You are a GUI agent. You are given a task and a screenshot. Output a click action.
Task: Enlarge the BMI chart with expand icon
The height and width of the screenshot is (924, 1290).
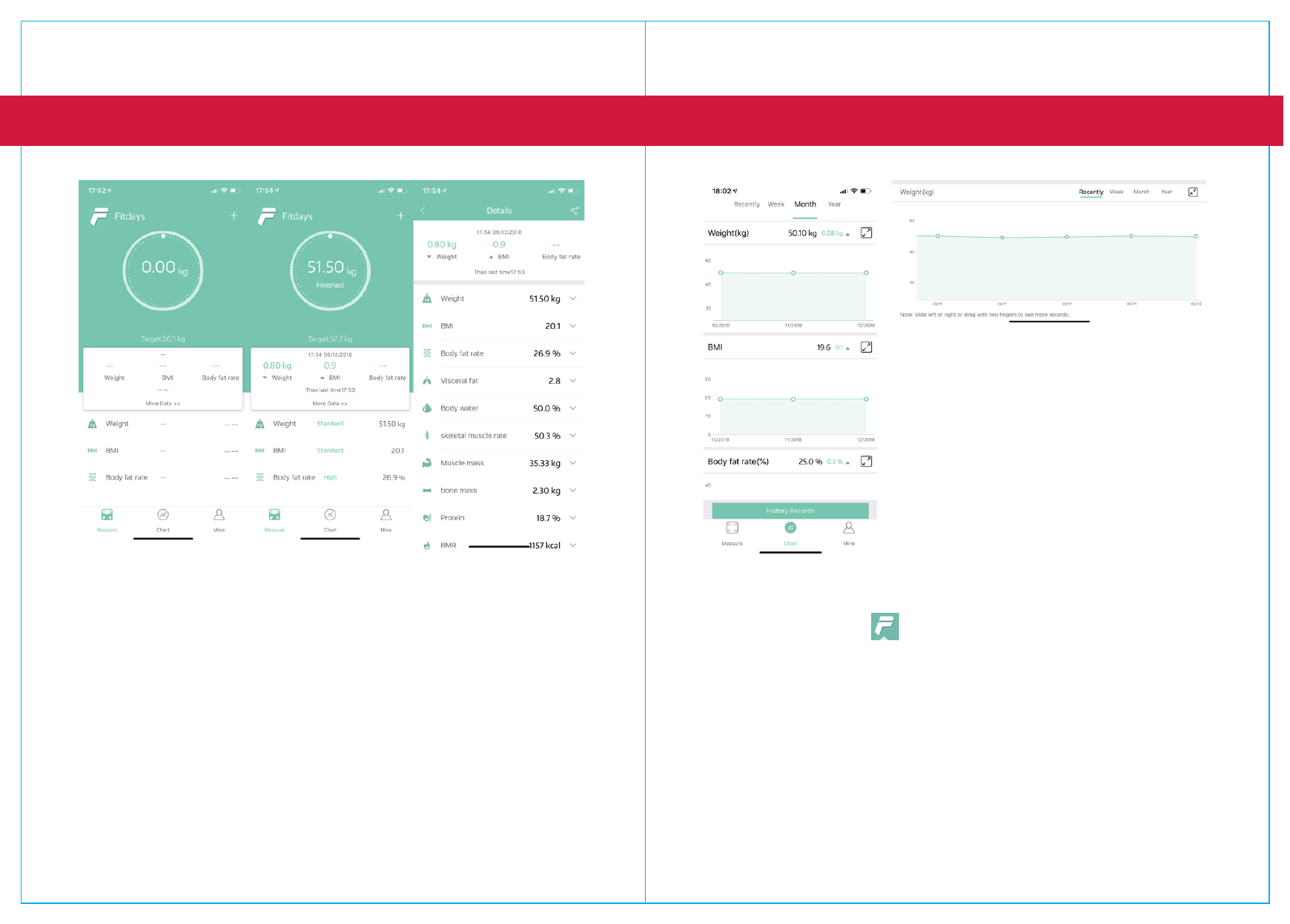click(866, 348)
